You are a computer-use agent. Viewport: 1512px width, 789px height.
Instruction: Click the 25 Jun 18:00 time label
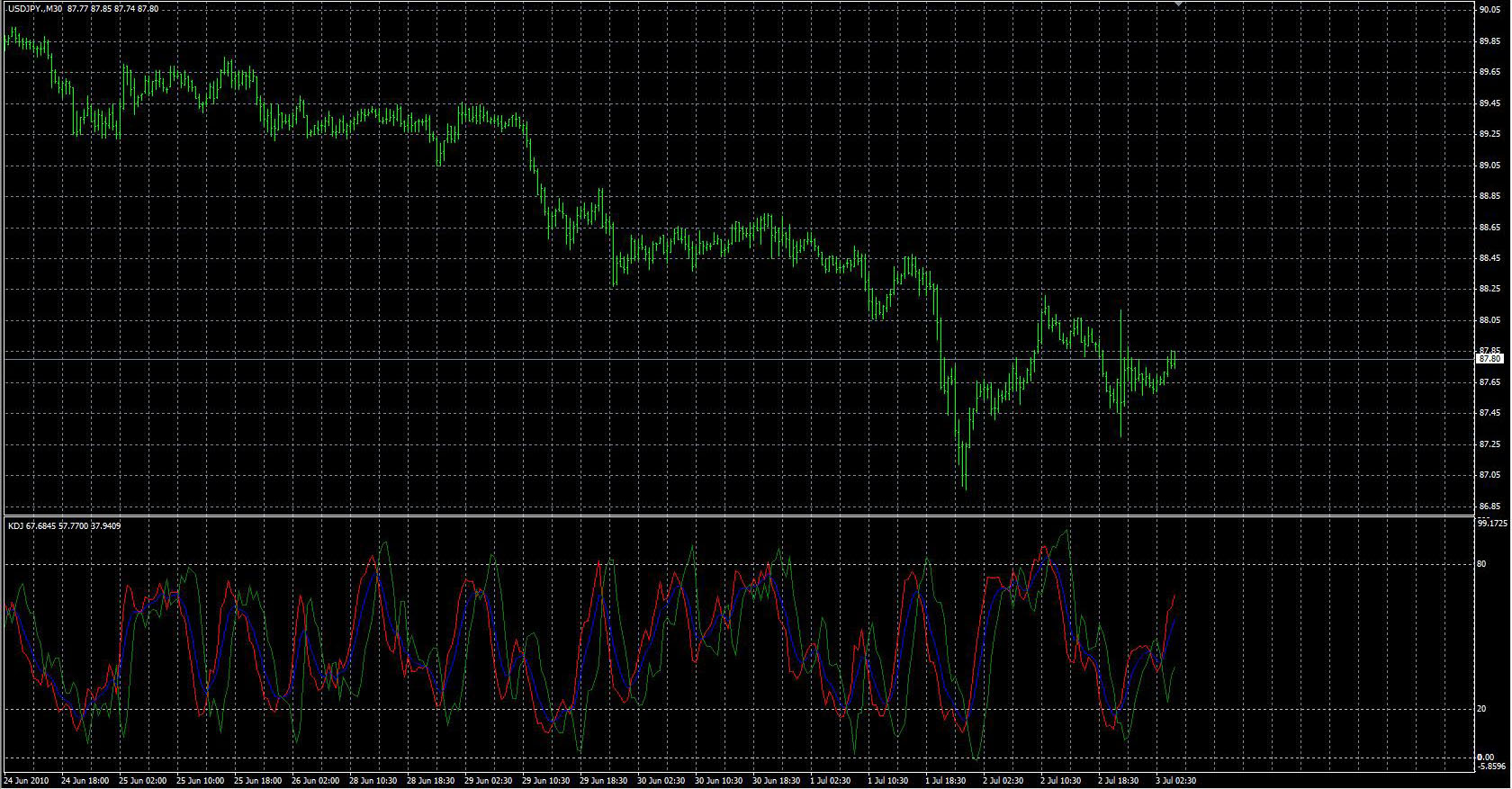[x=257, y=781]
